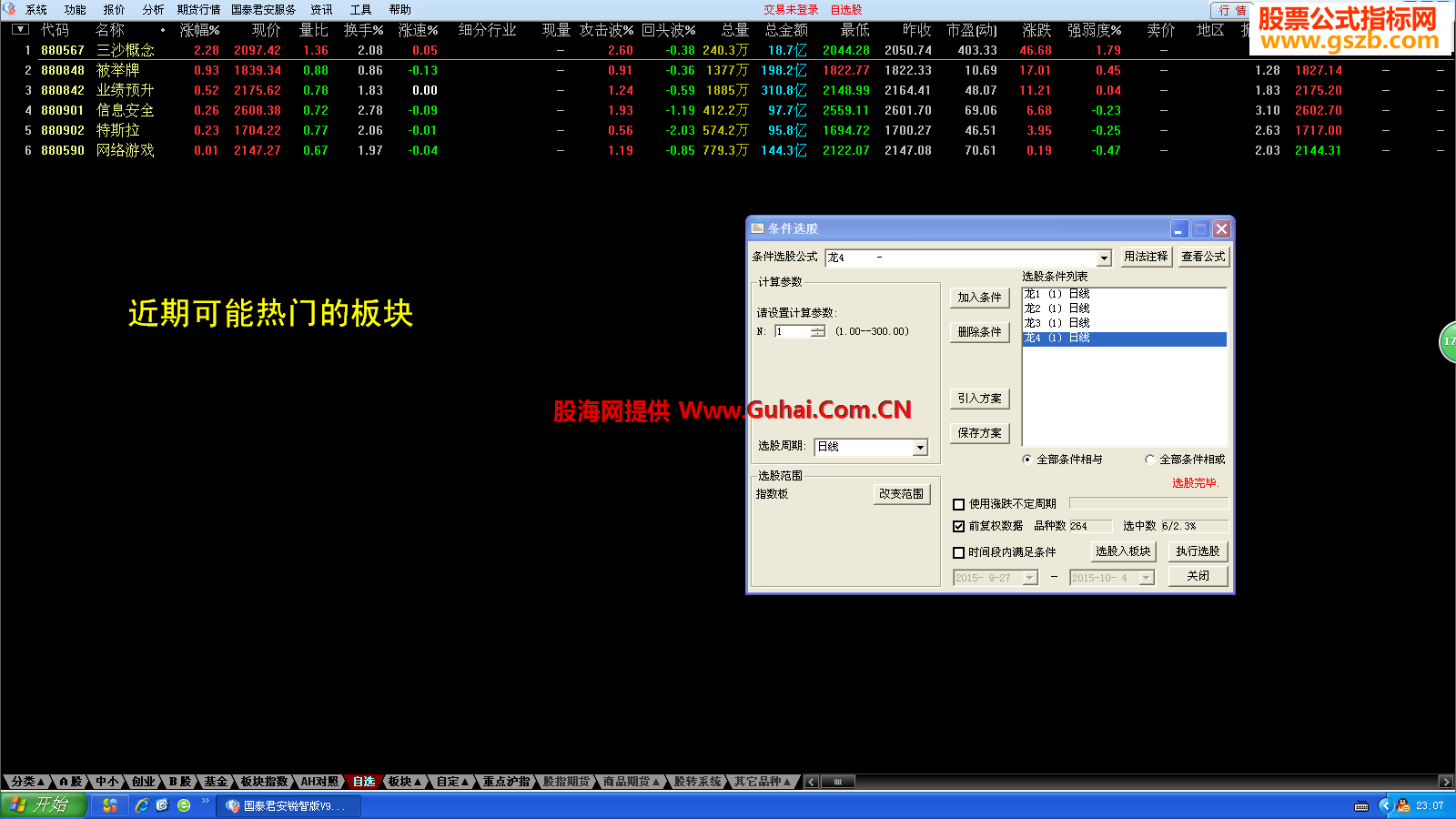This screenshot has width=1456, height=819.
Task: Click 关闭 button in dialog
Action: click(1198, 576)
